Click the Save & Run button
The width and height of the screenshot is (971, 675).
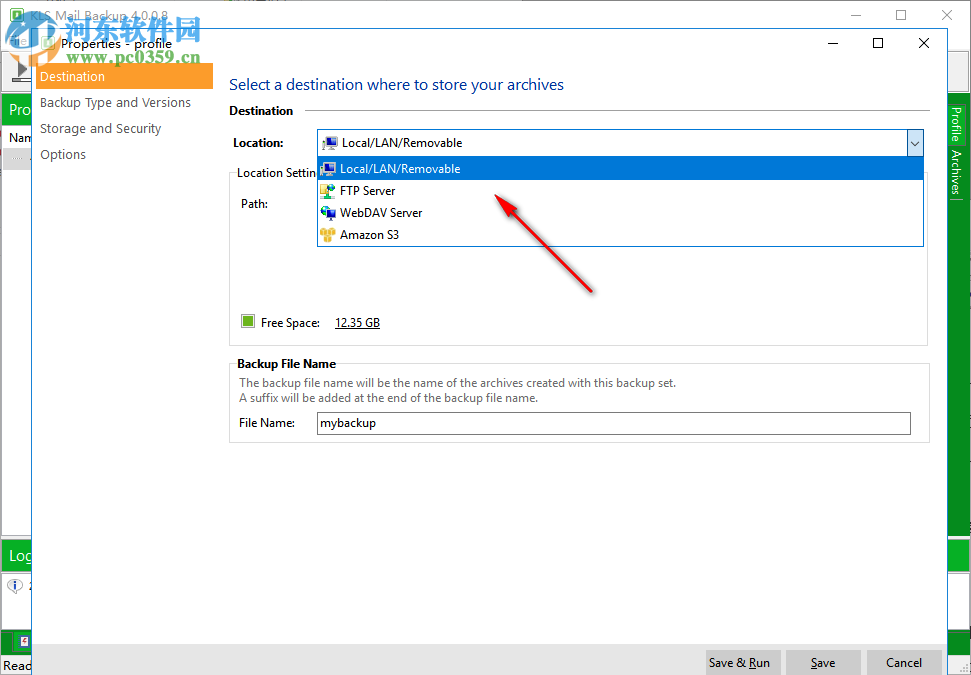741,662
